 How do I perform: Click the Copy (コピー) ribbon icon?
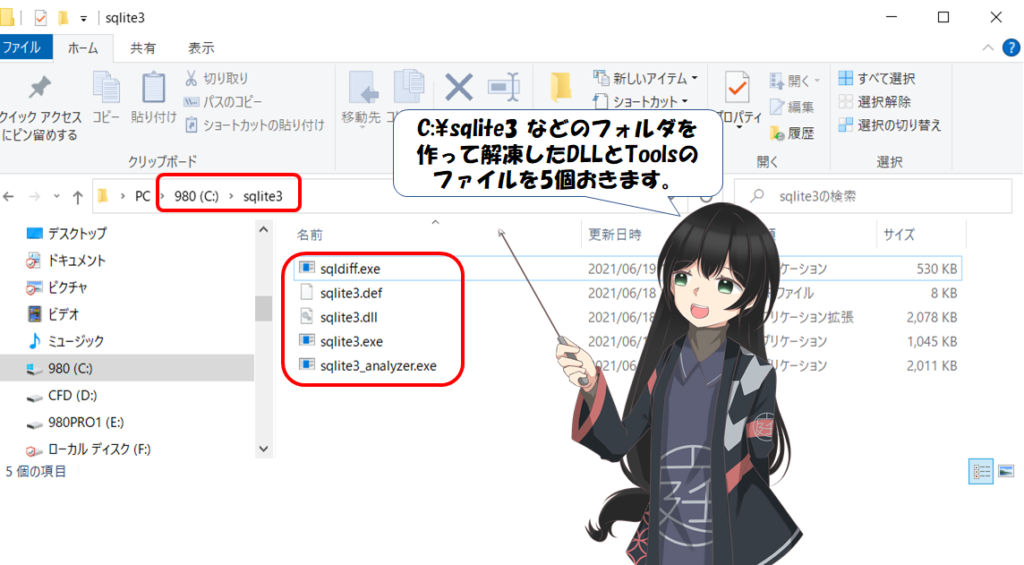(106, 97)
